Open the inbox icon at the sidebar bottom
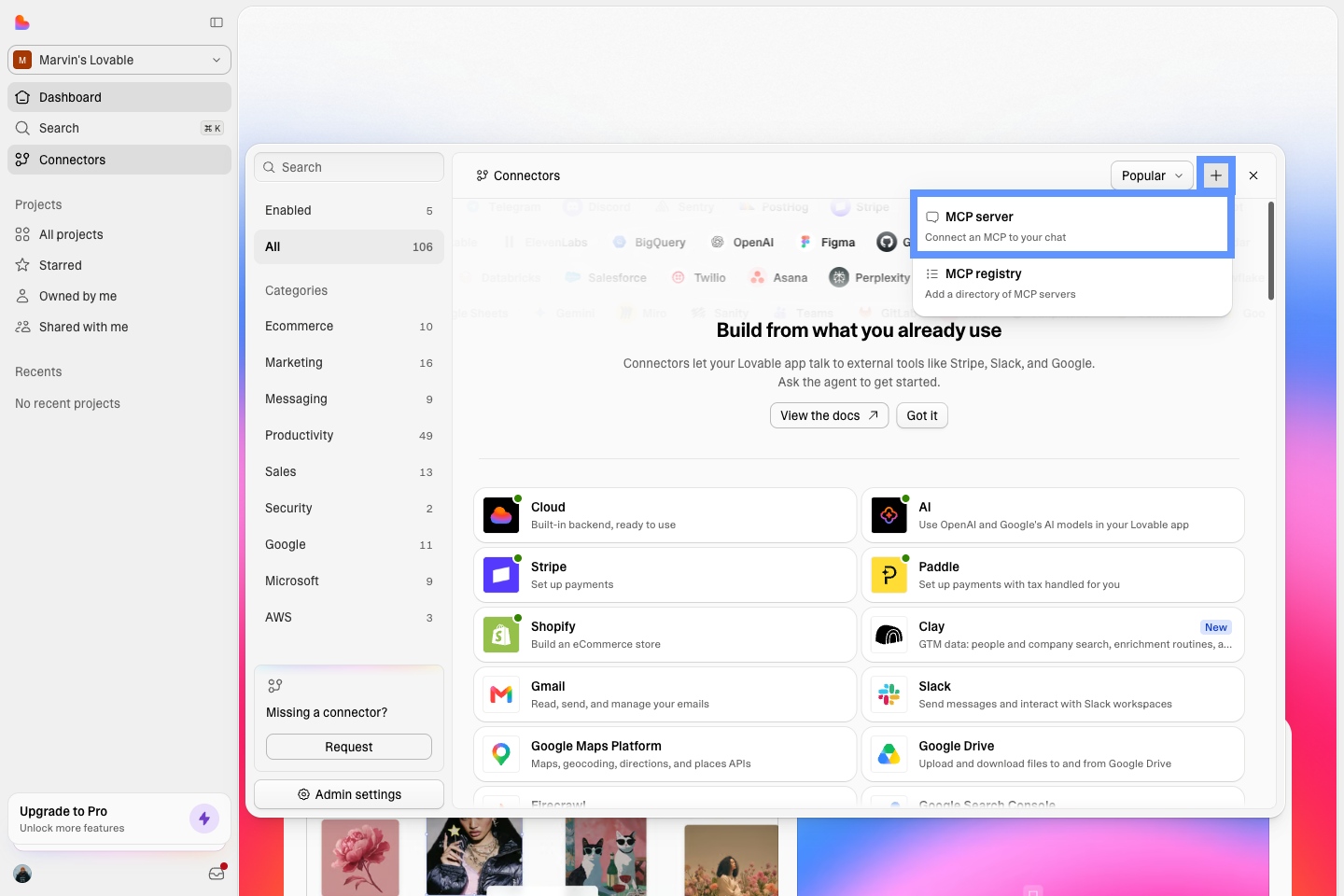1344x896 pixels. (217, 874)
